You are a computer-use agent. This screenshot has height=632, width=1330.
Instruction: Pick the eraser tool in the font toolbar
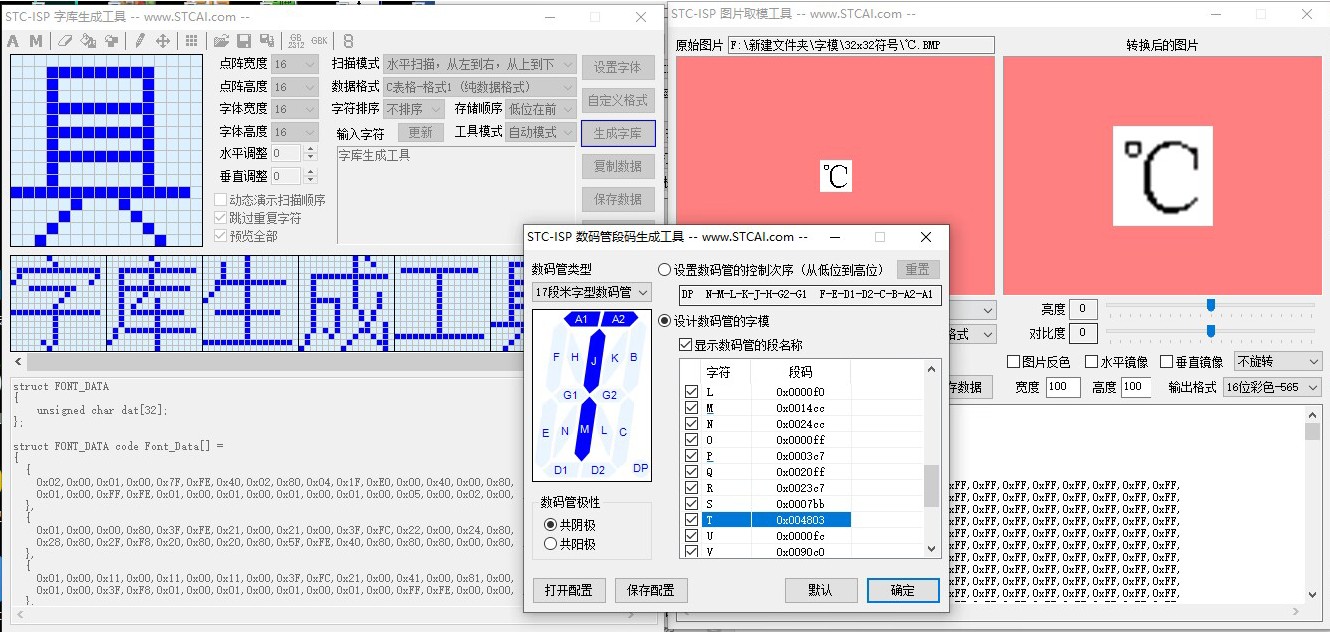tap(65, 41)
